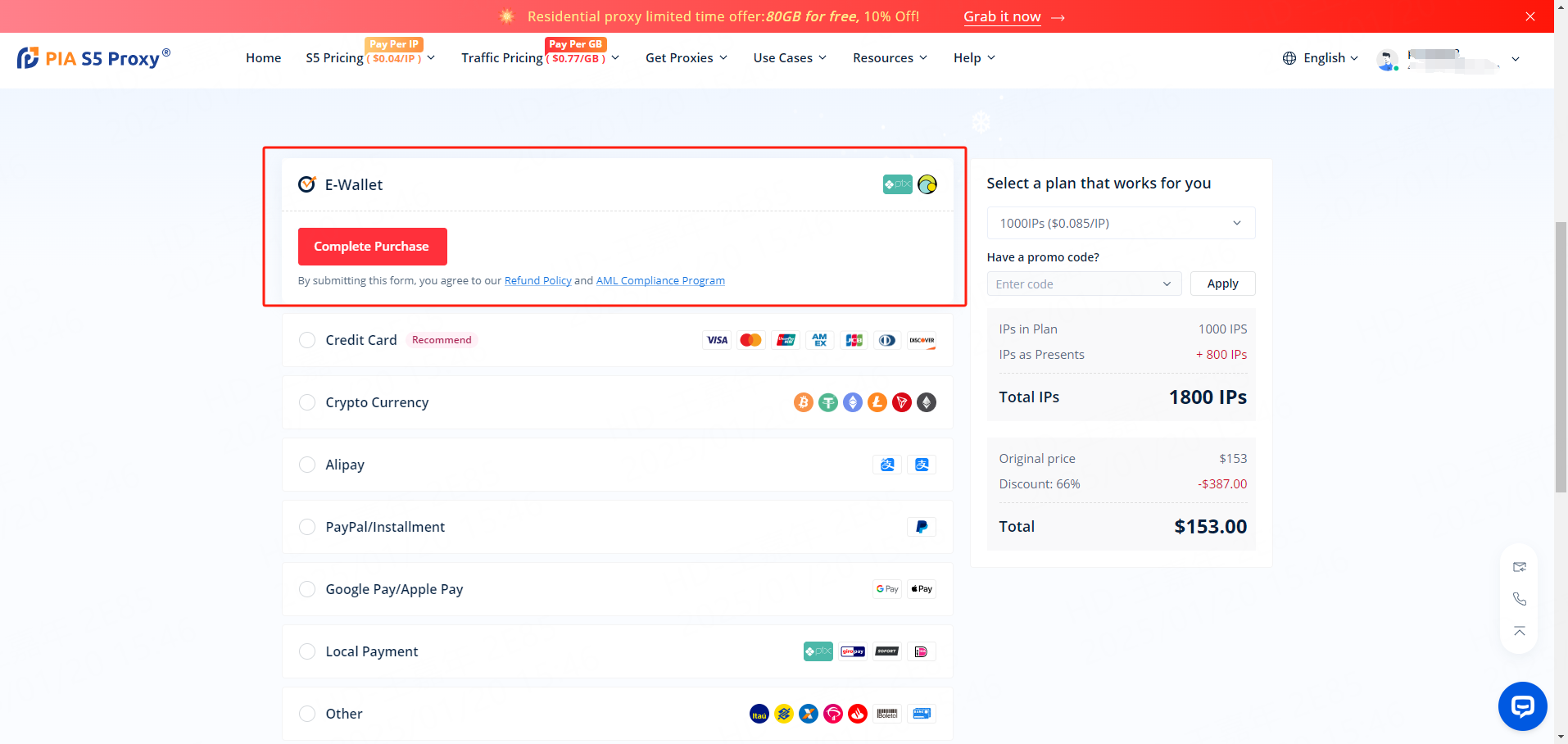The image size is (1568, 744).
Task: Click the phone contact icon
Action: (x=1520, y=599)
